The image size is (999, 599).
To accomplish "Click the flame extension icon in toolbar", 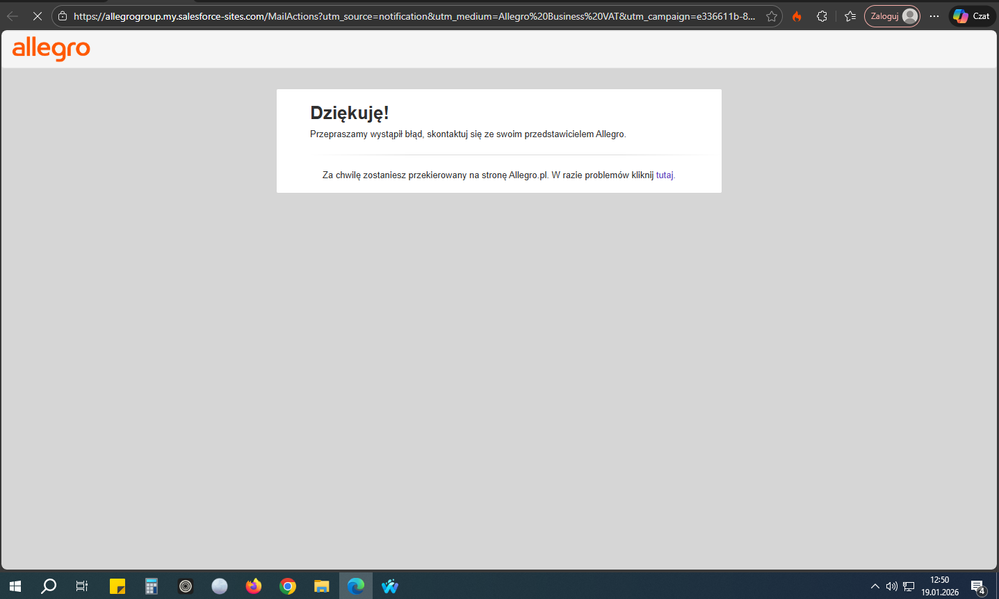I will [x=797, y=15].
